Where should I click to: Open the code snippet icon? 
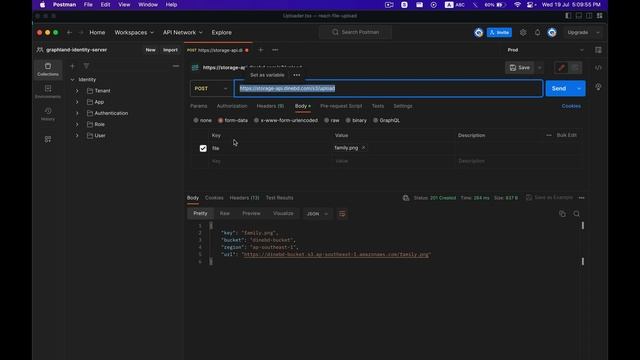click(598, 68)
